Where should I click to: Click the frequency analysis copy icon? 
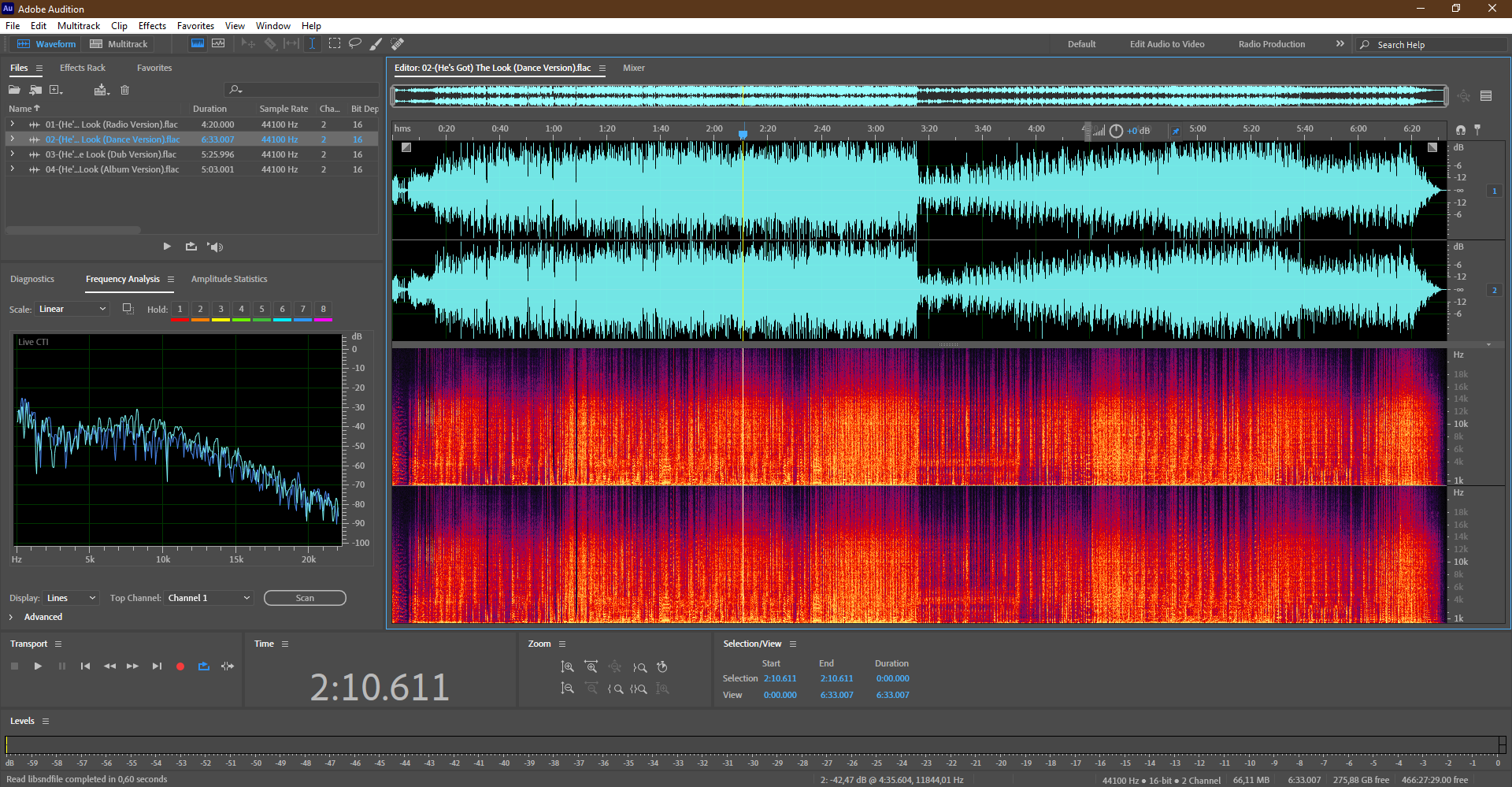[x=128, y=309]
